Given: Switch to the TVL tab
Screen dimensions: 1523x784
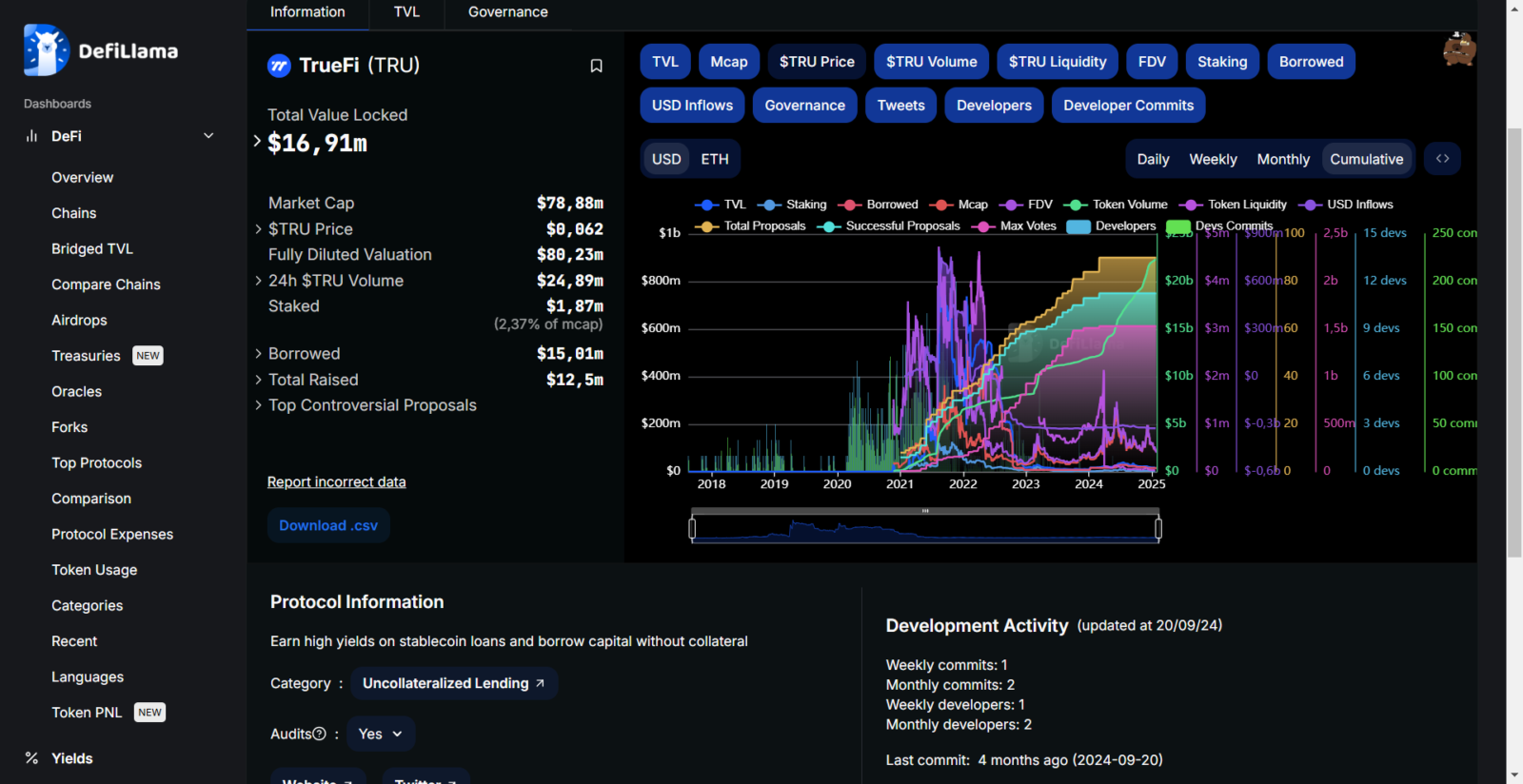Looking at the screenshot, I should click(406, 12).
